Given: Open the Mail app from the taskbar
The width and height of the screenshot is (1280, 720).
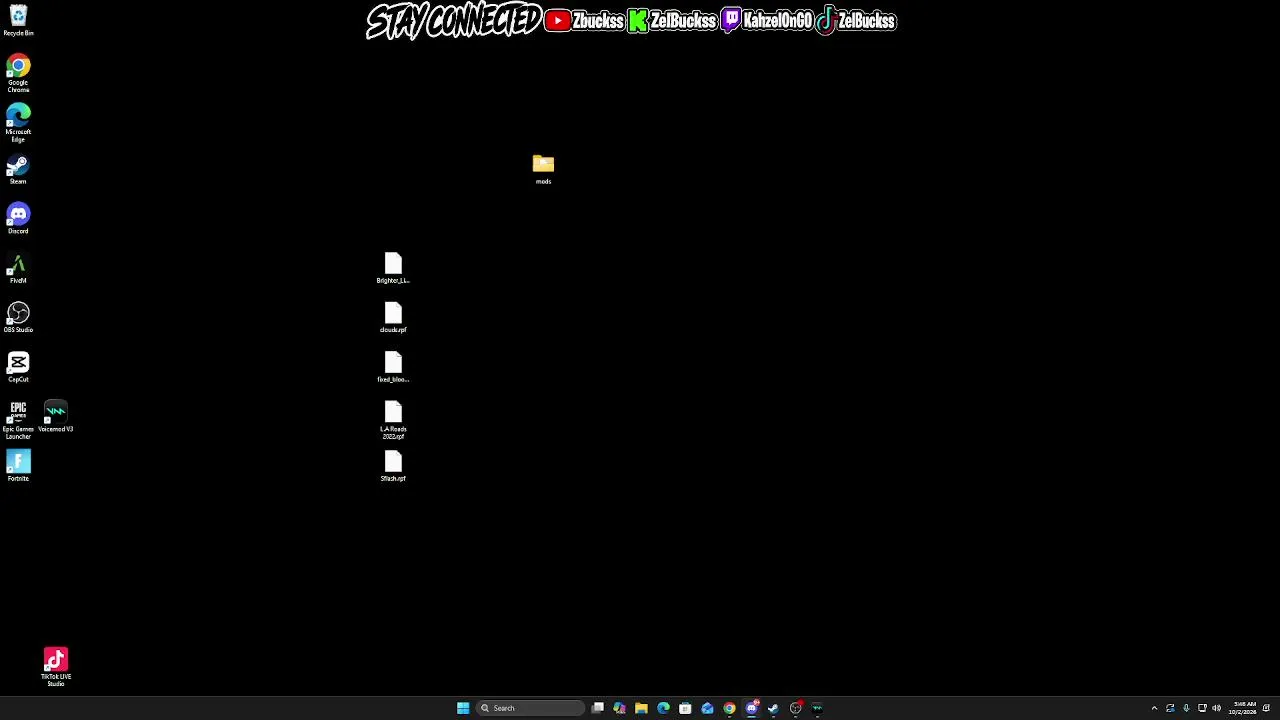Looking at the screenshot, I should click(708, 708).
